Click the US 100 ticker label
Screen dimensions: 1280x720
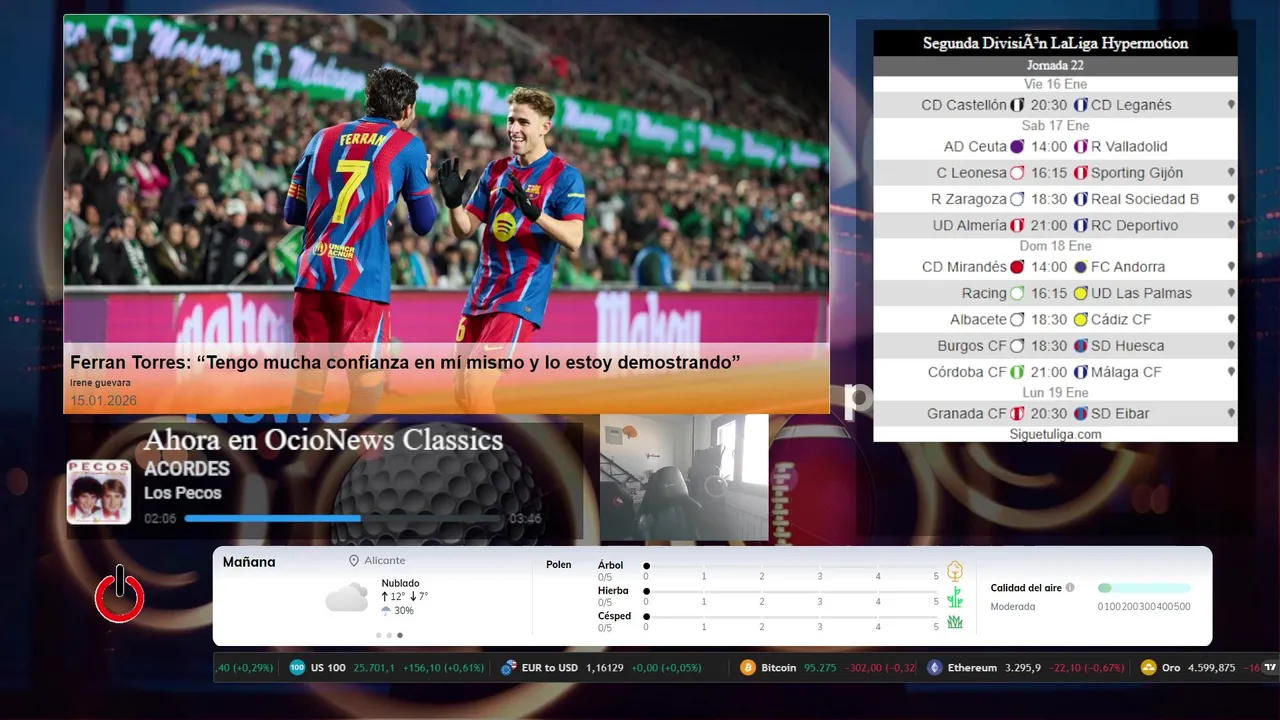pyautogui.click(x=328, y=668)
